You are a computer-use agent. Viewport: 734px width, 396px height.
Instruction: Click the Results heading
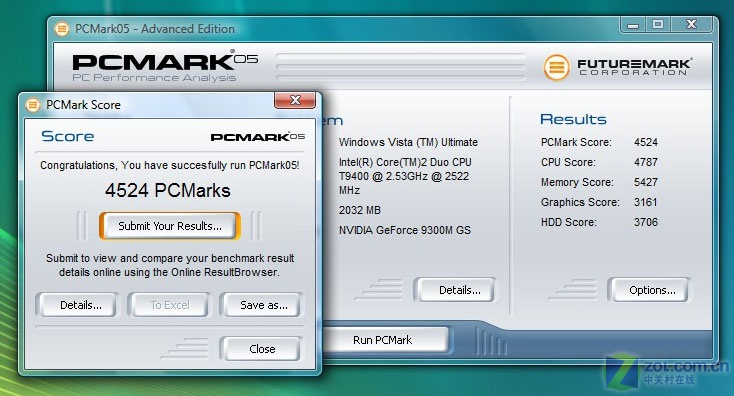(573, 119)
